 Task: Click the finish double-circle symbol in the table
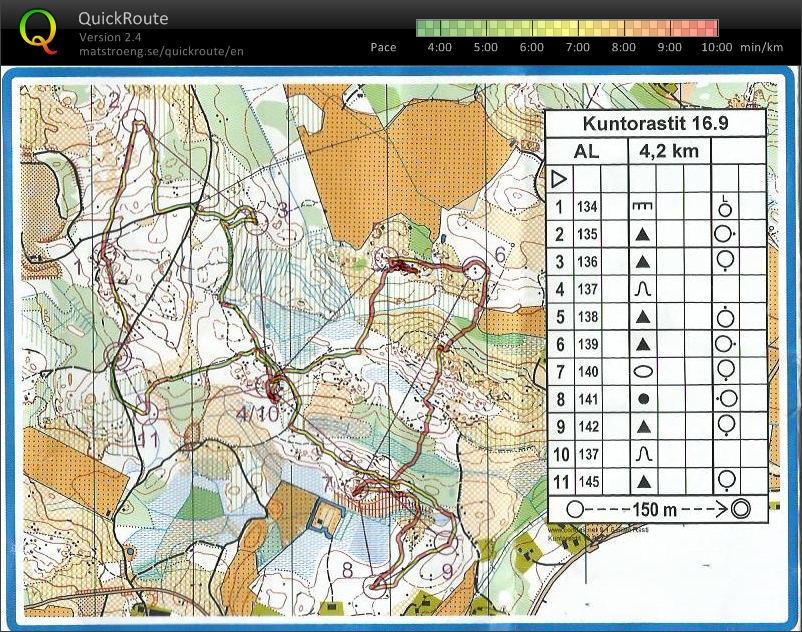(x=740, y=508)
